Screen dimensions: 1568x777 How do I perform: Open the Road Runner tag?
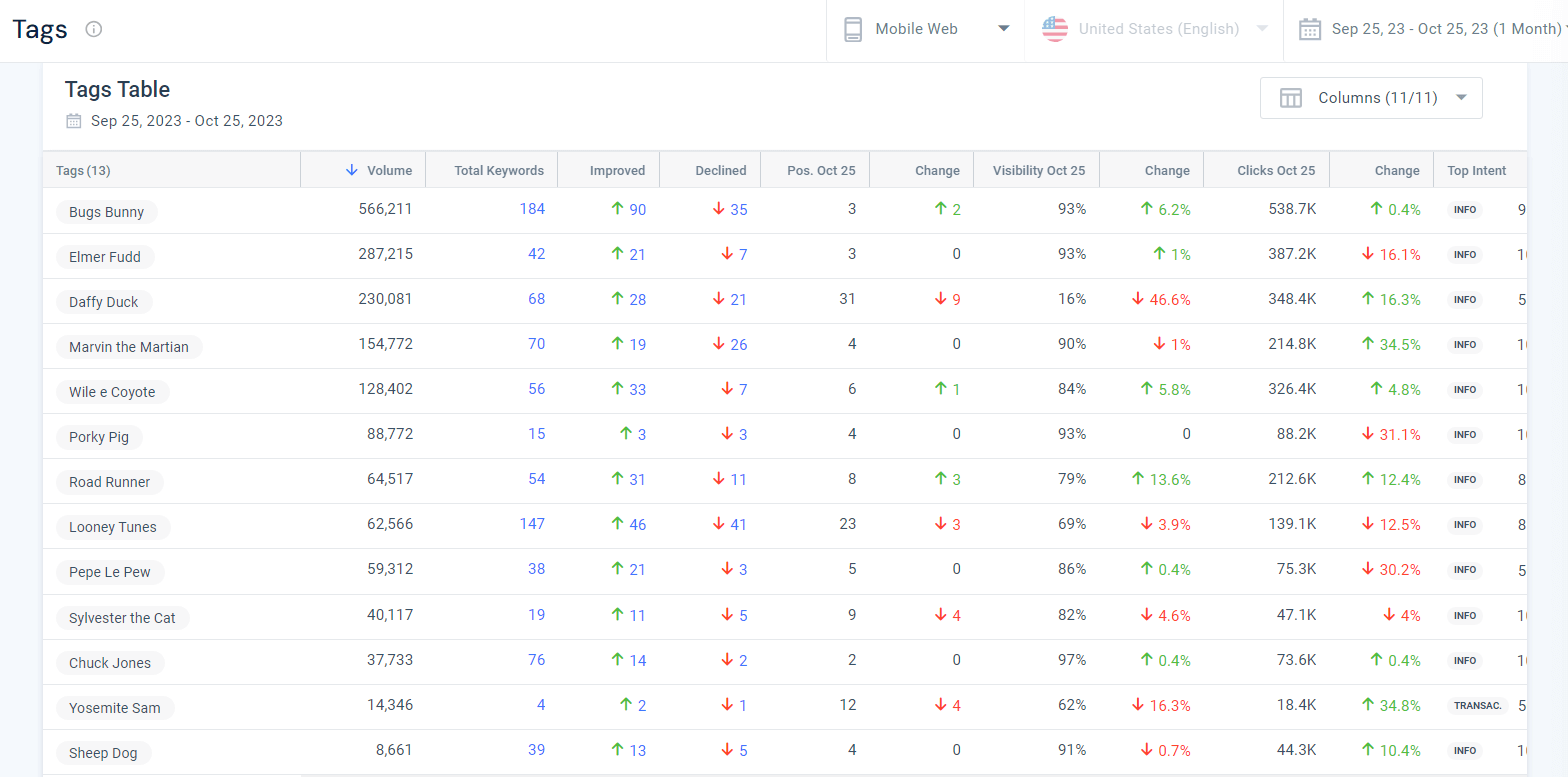110,482
